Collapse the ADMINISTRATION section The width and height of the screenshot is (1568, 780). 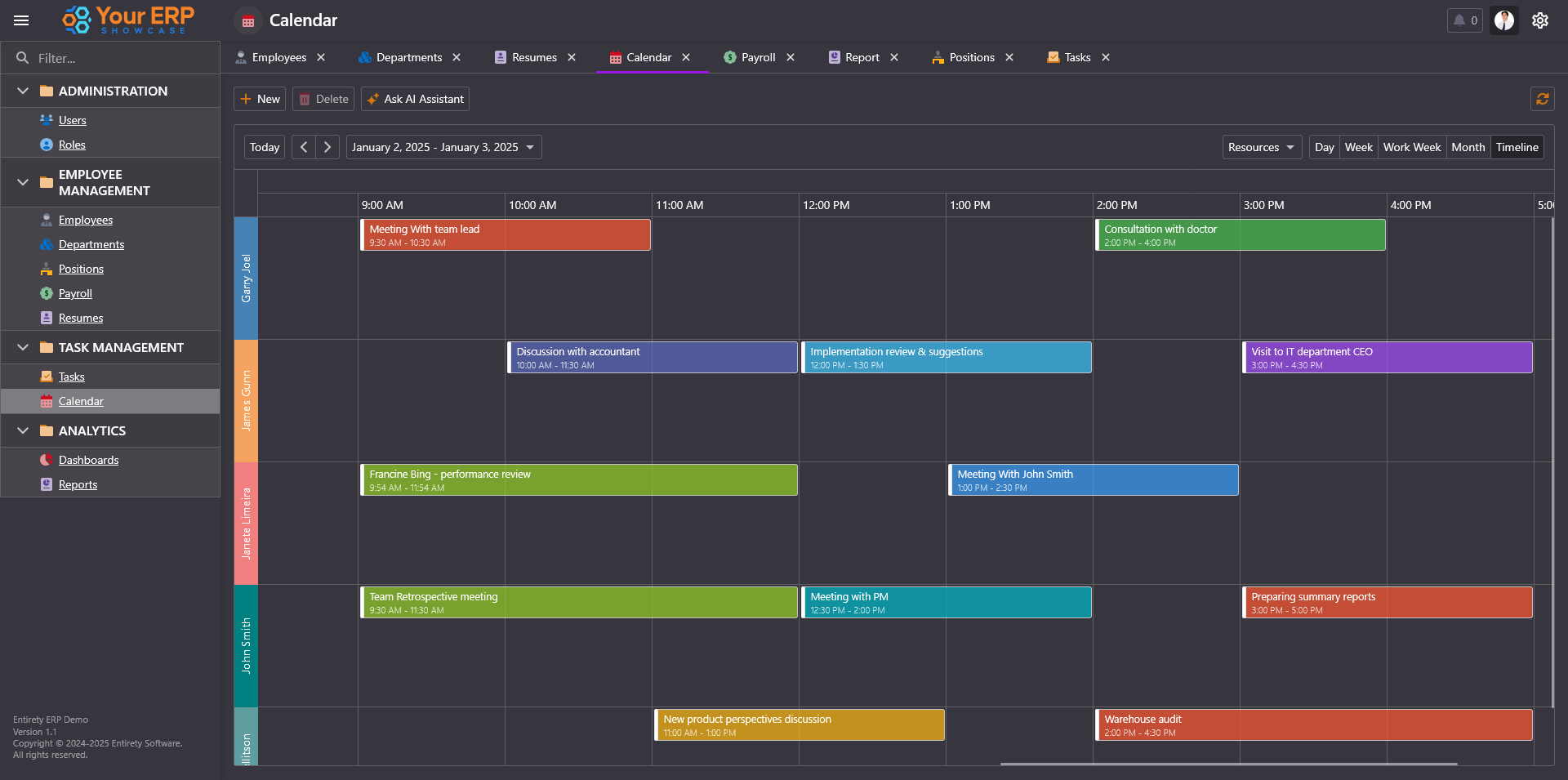click(x=23, y=91)
